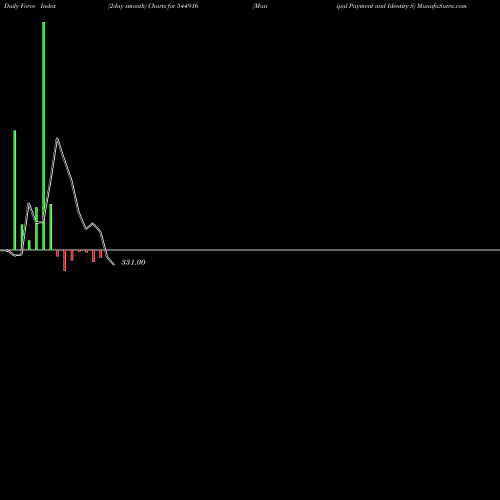Click the peak of the gray smoothed line

(x=57, y=138)
